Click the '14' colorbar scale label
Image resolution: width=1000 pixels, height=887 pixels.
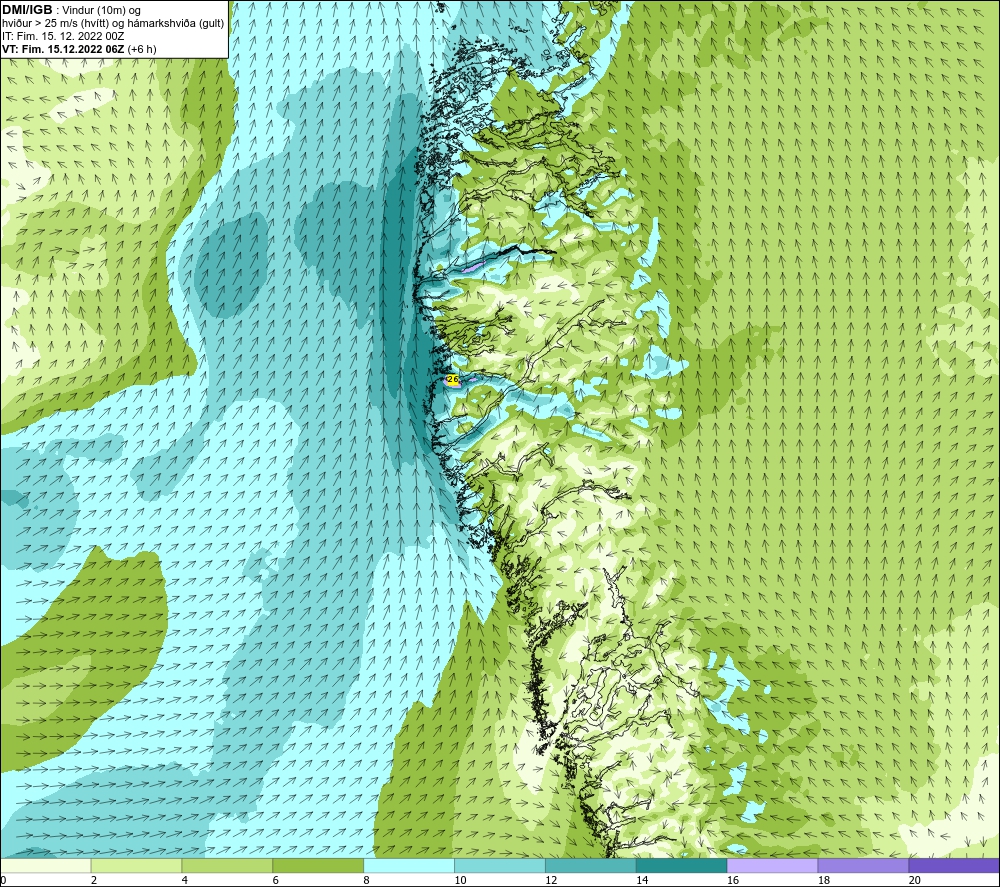coord(642,880)
